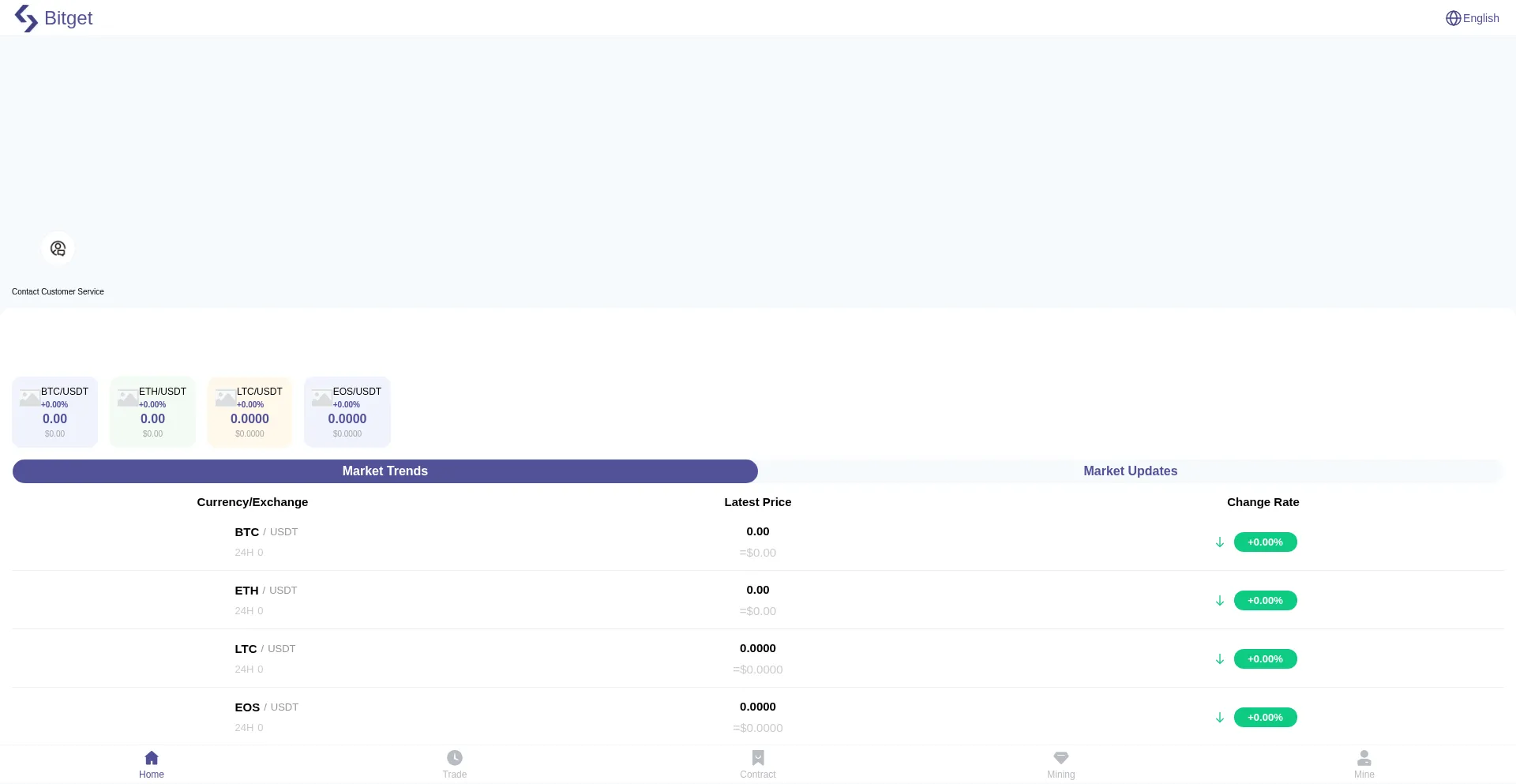This screenshot has height=784, width=1516.
Task: Click the BTC row green arrow icon
Action: coord(1220,542)
